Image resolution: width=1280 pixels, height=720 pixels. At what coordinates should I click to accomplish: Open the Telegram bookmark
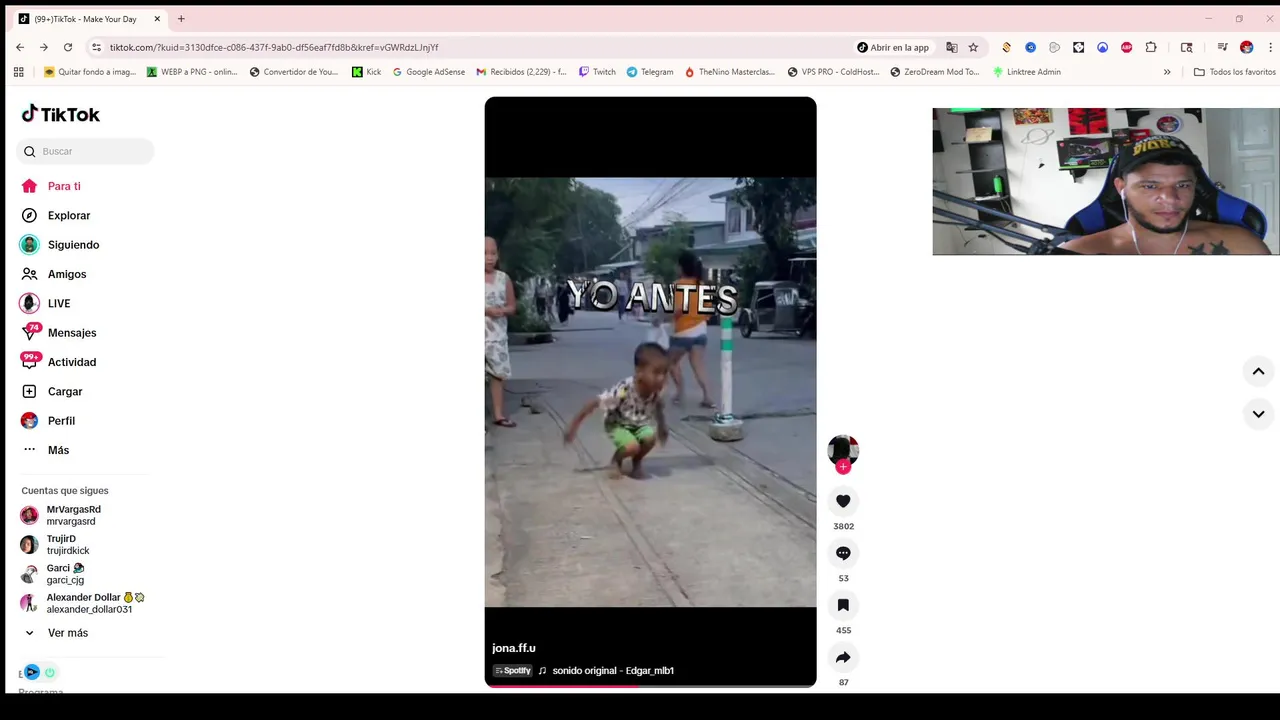[x=650, y=72]
